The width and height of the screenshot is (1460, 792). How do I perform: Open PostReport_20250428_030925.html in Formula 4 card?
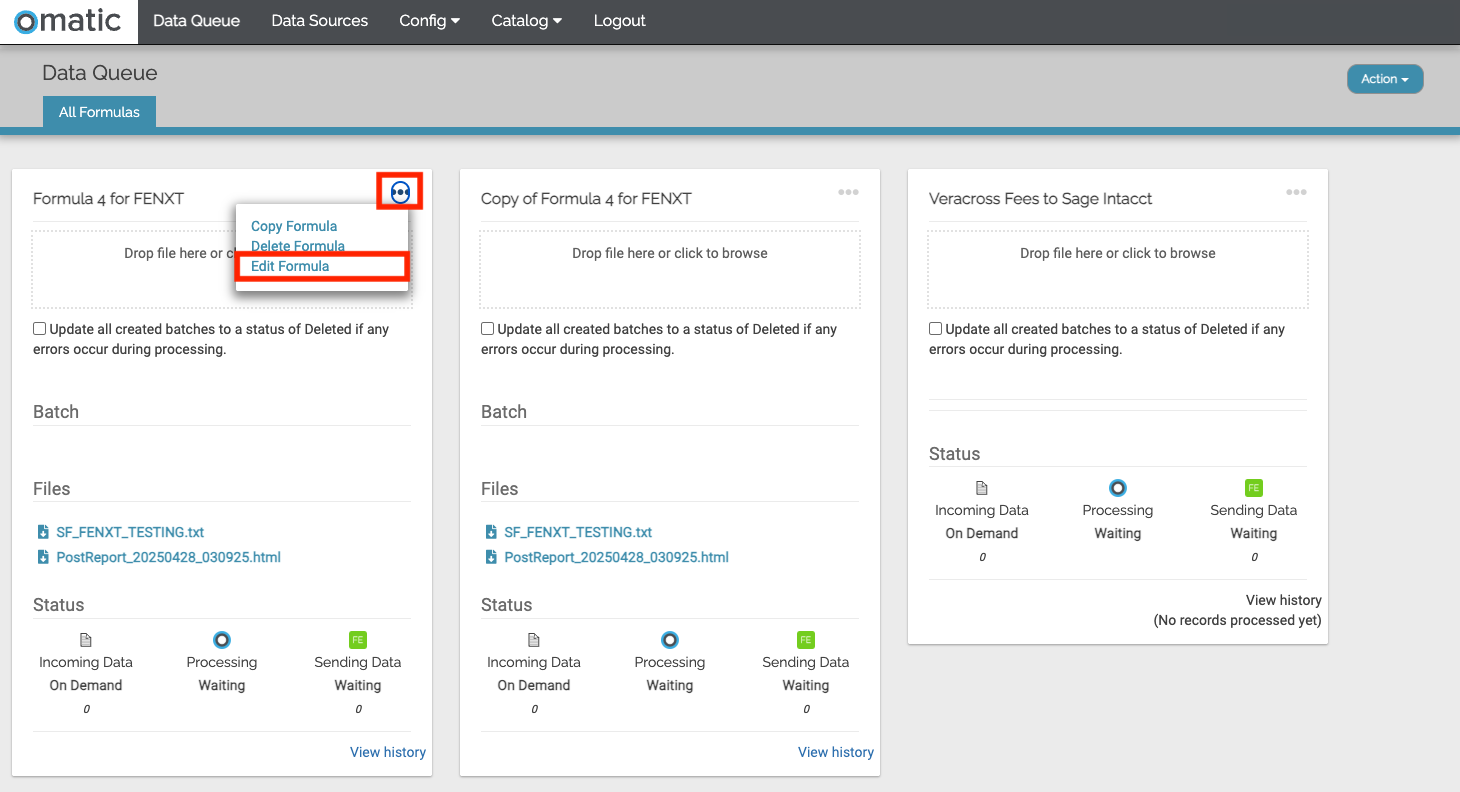[168, 557]
